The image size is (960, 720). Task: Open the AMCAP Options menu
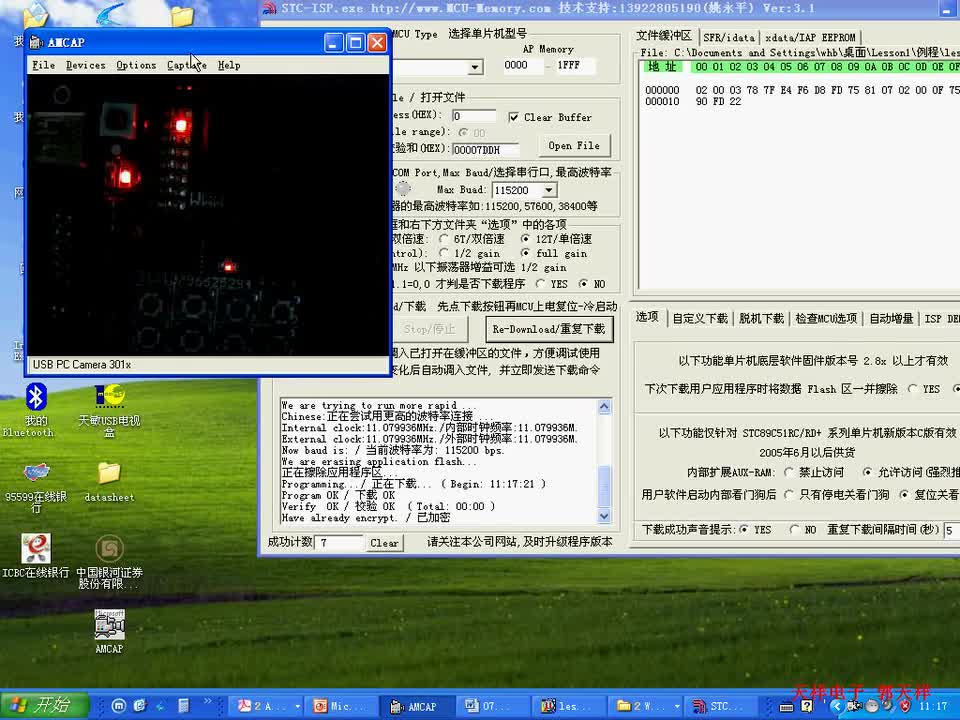click(137, 65)
